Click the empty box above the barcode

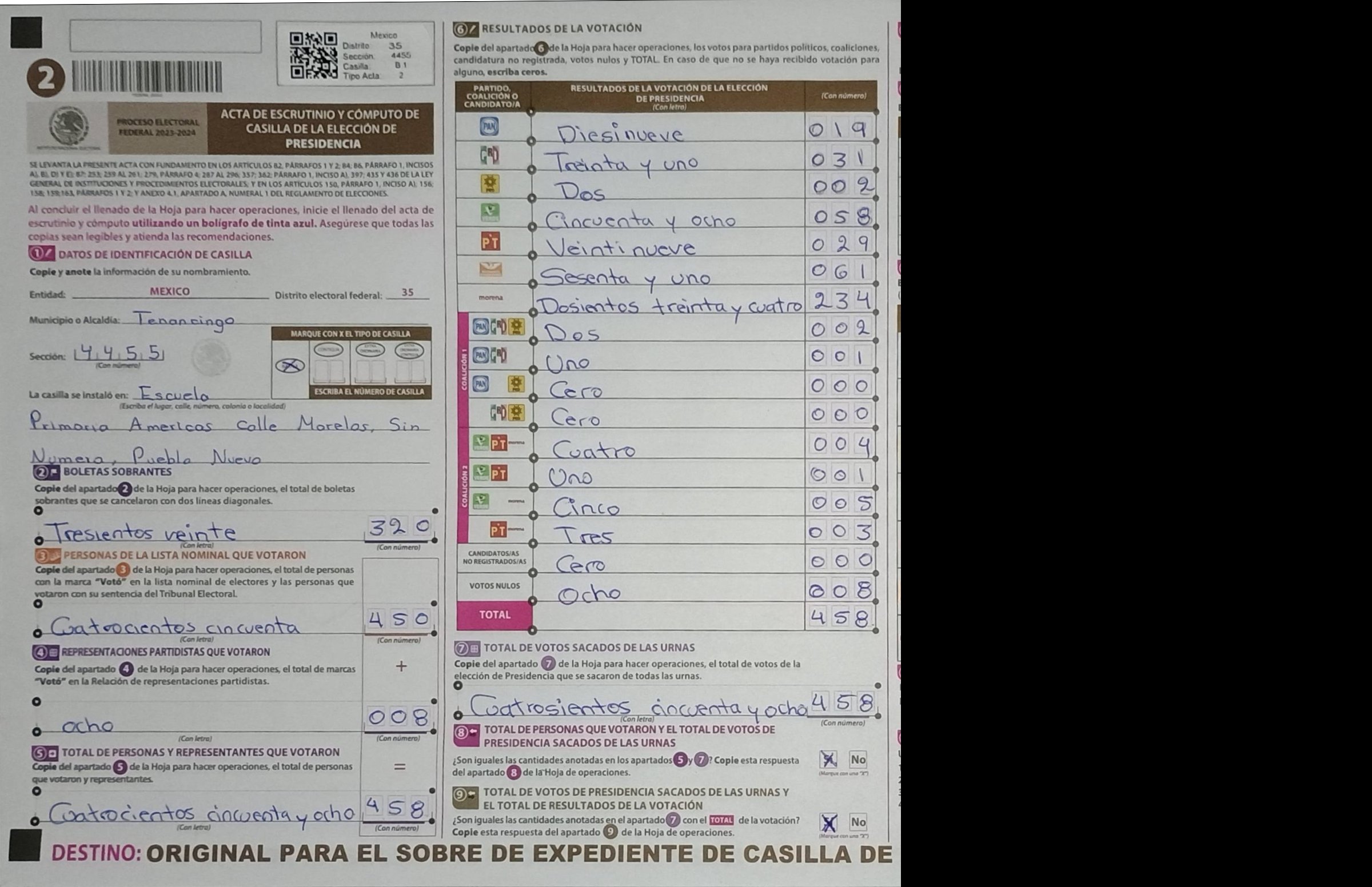tap(165, 36)
